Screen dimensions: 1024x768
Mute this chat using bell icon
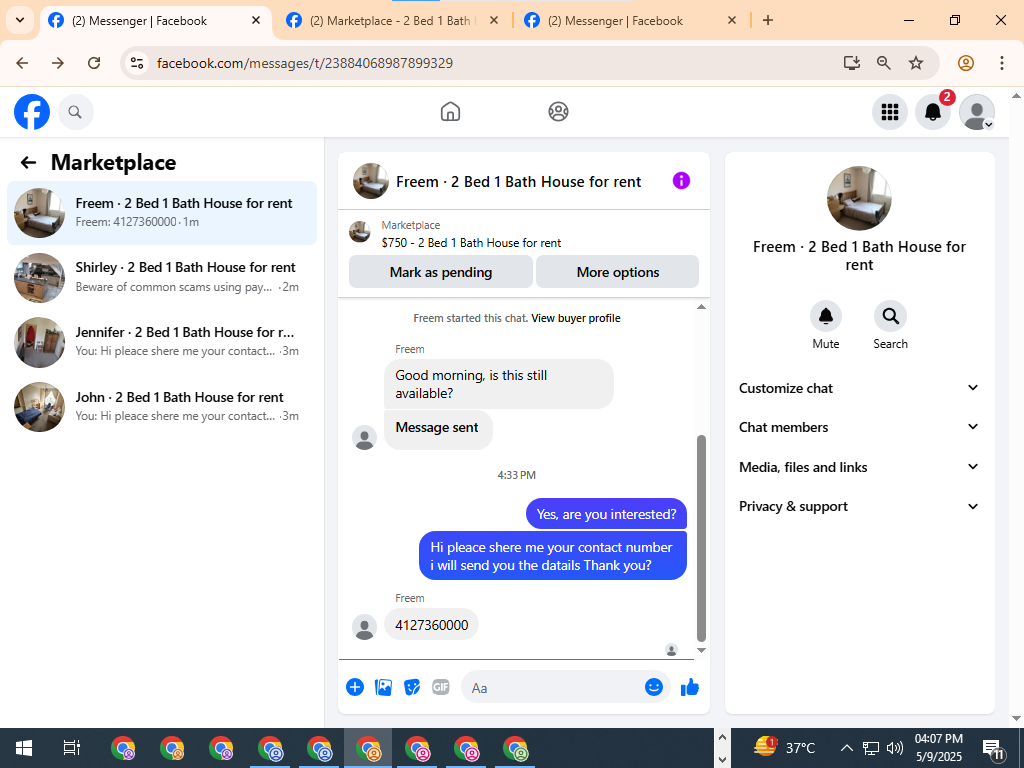(825, 317)
